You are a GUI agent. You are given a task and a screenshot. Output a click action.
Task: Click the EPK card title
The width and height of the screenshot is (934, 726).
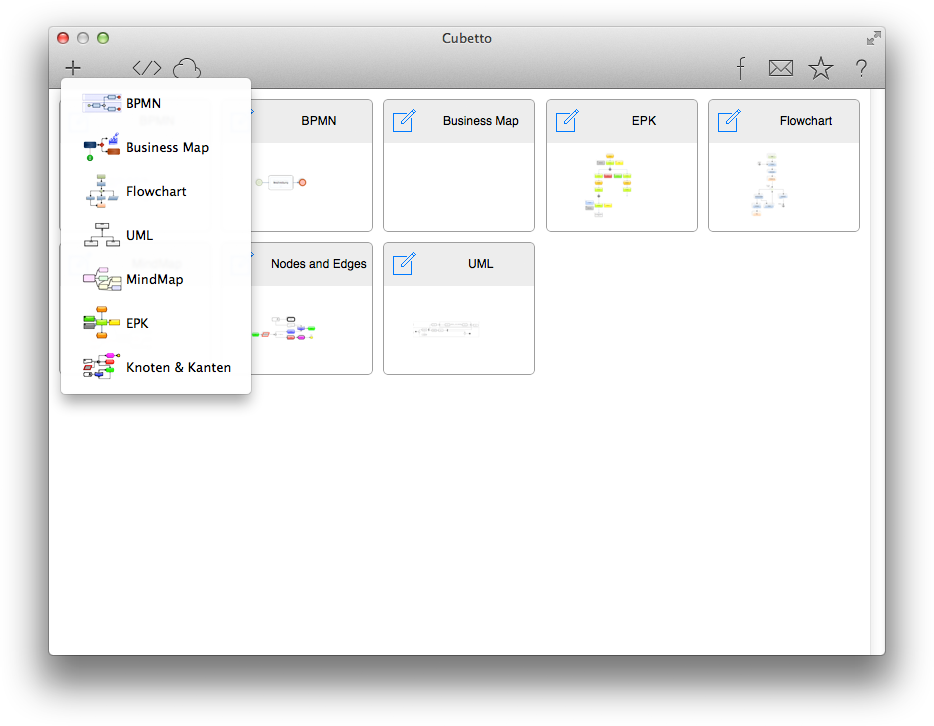click(x=644, y=121)
